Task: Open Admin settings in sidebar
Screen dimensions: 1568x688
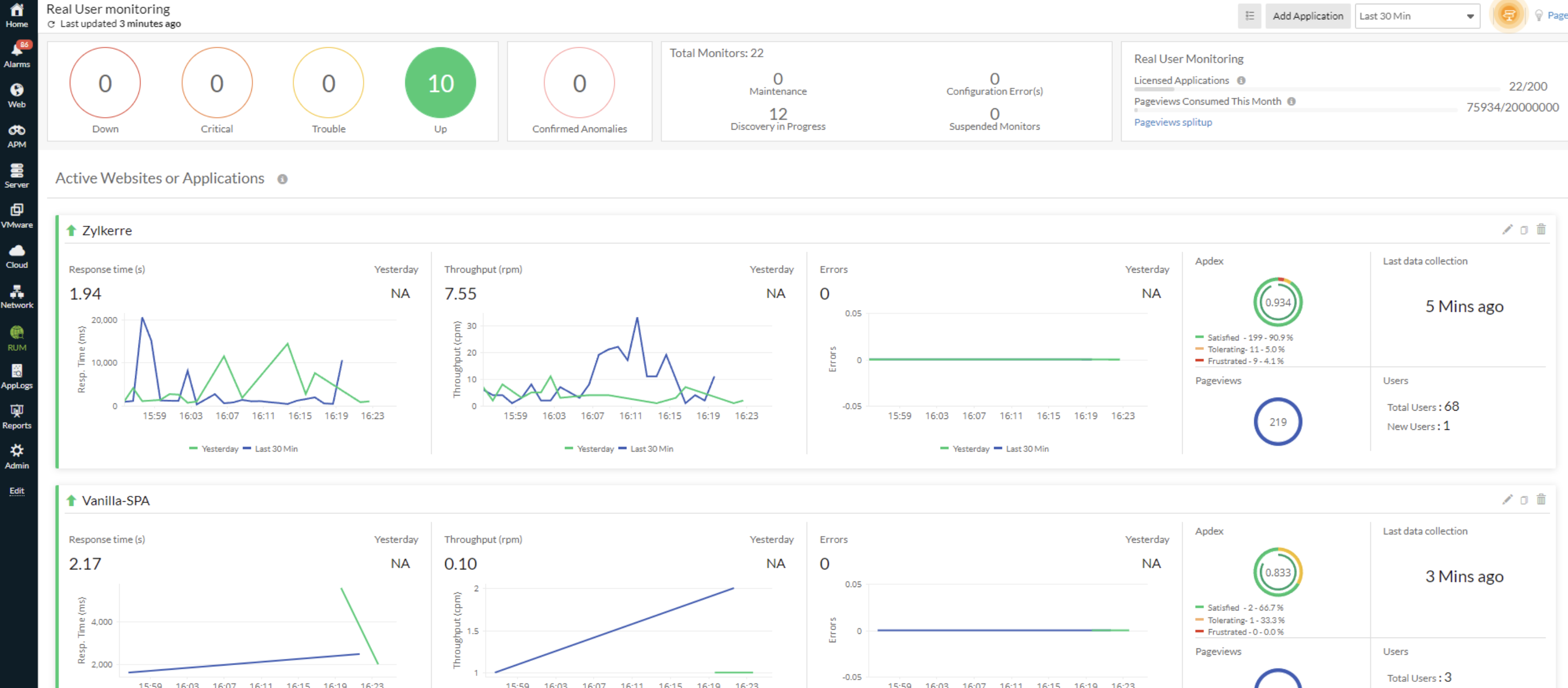Action: (x=17, y=456)
